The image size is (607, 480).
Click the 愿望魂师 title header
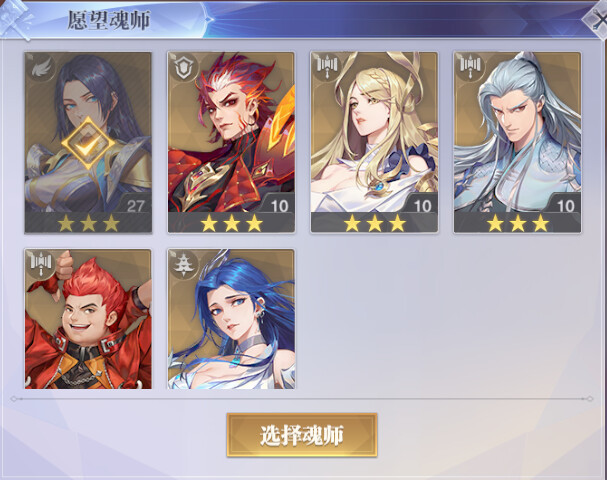pos(109,20)
